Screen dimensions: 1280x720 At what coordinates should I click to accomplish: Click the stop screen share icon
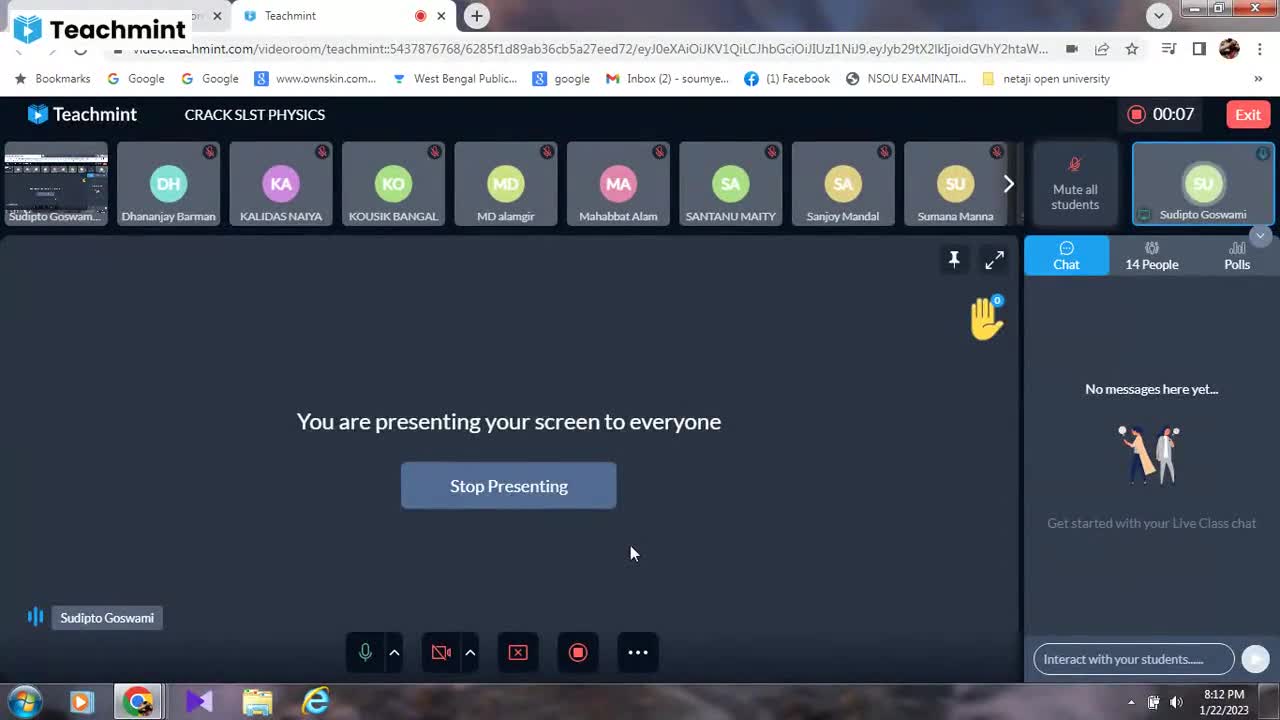tap(518, 652)
